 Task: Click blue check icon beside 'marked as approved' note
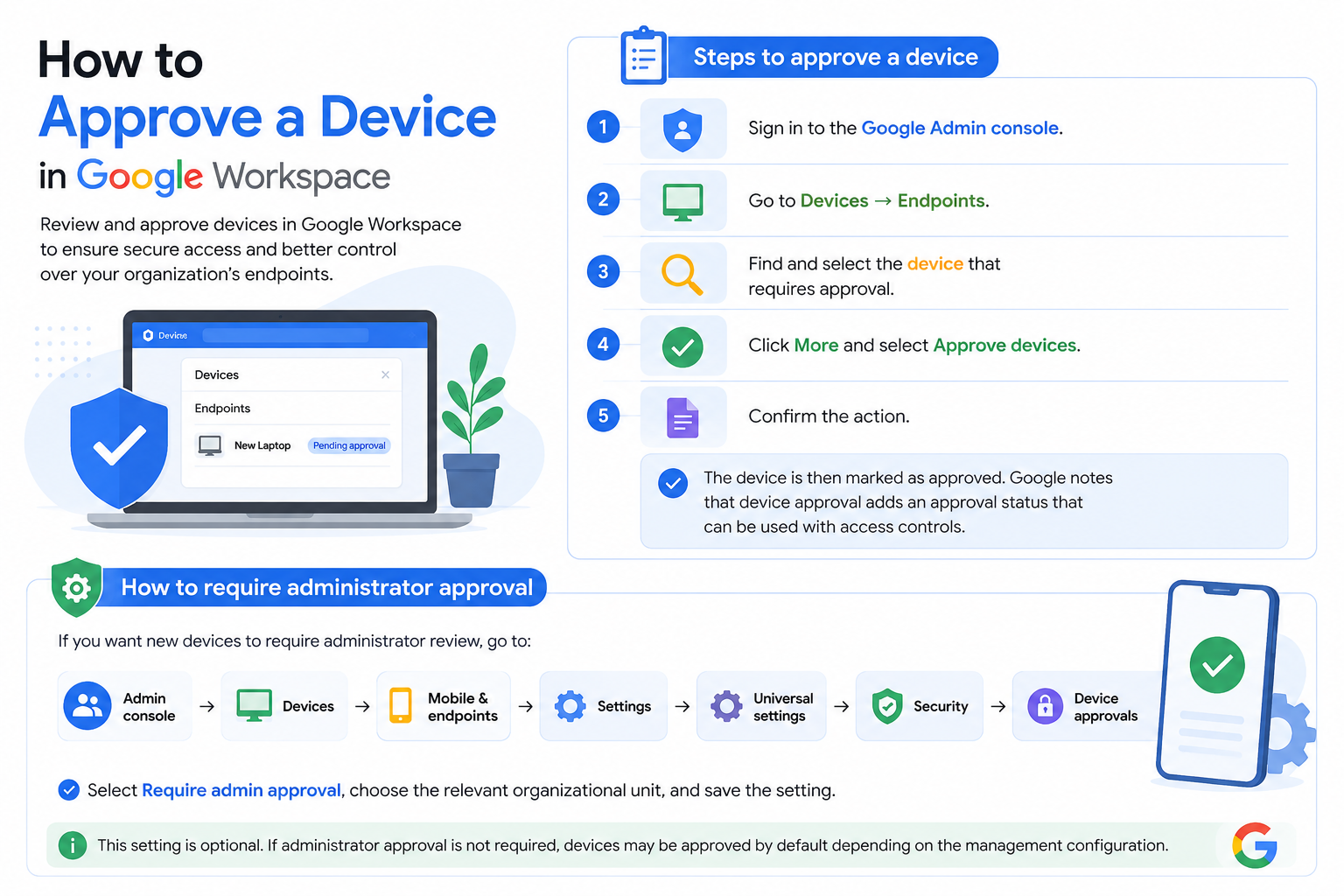point(673,483)
